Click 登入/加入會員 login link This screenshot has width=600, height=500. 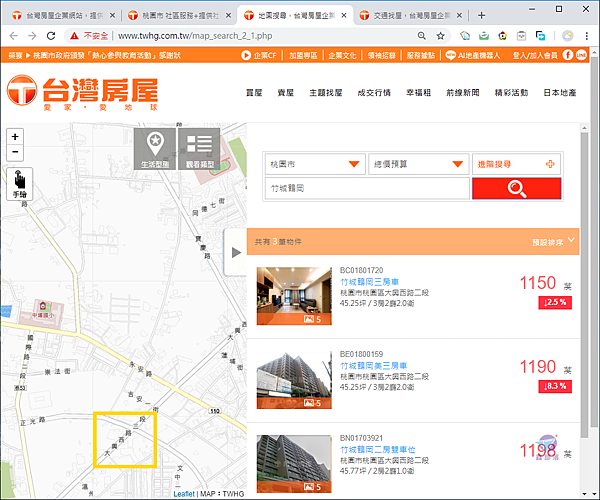click(535, 55)
